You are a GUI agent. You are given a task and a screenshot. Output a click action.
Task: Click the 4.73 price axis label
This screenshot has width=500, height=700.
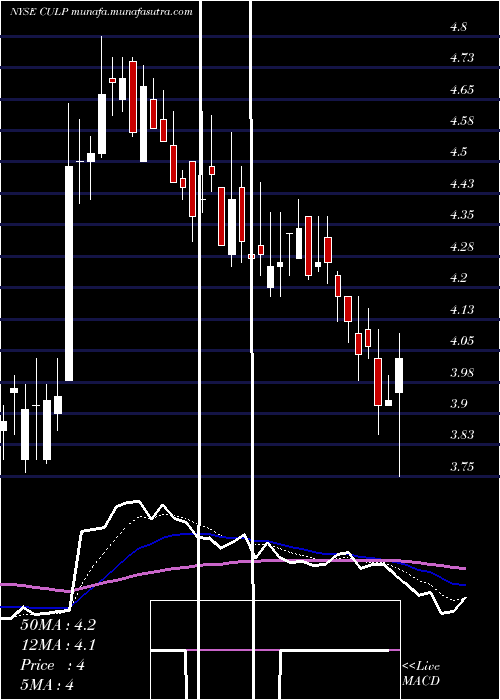462,58
